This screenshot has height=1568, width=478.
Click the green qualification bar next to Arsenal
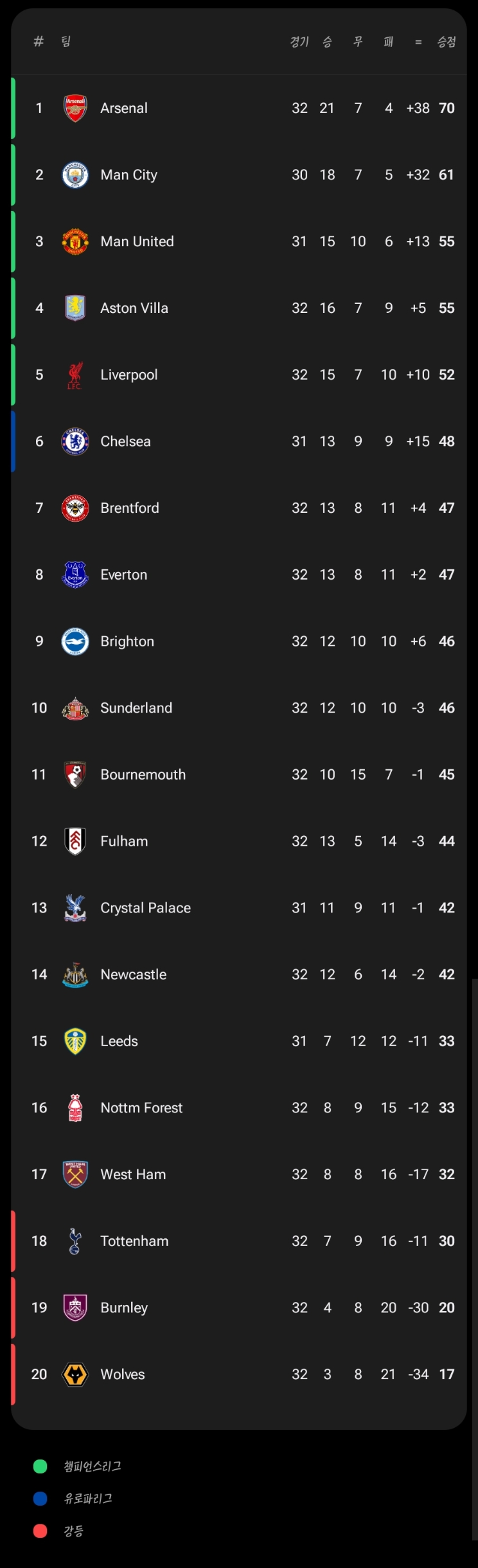12,108
